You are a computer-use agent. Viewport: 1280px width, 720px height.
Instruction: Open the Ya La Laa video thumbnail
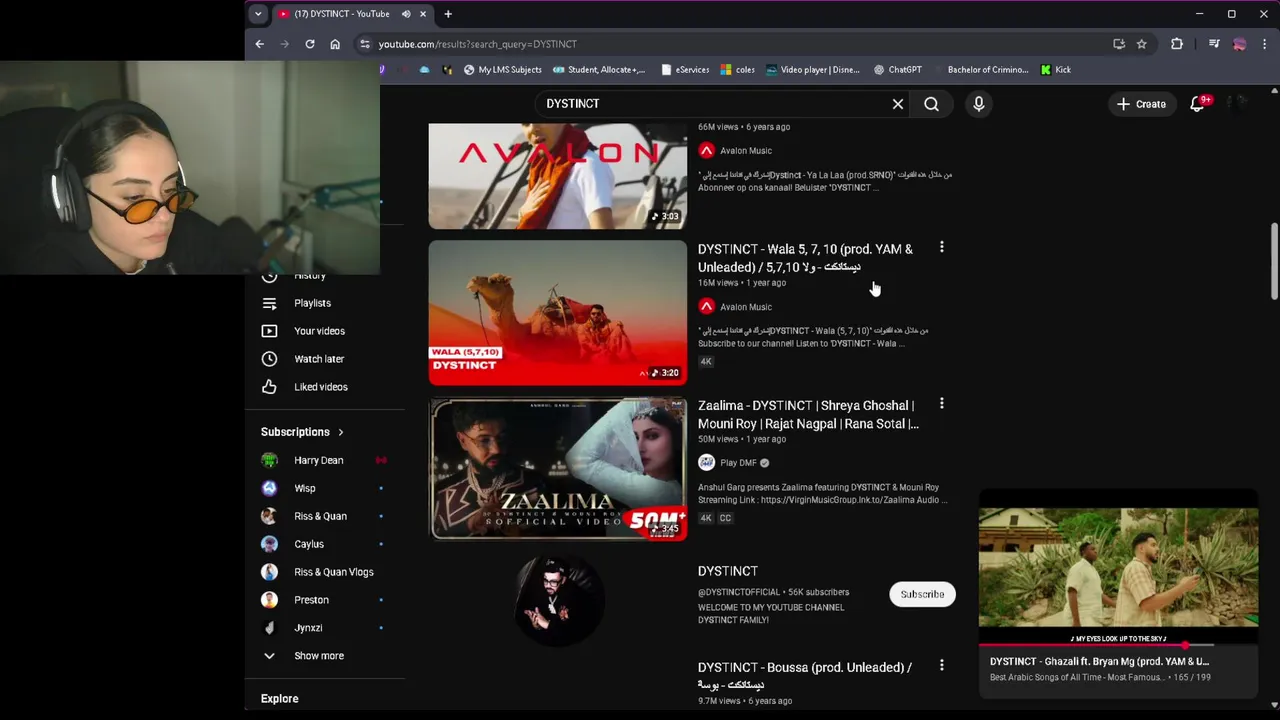(x=558, y=176)
